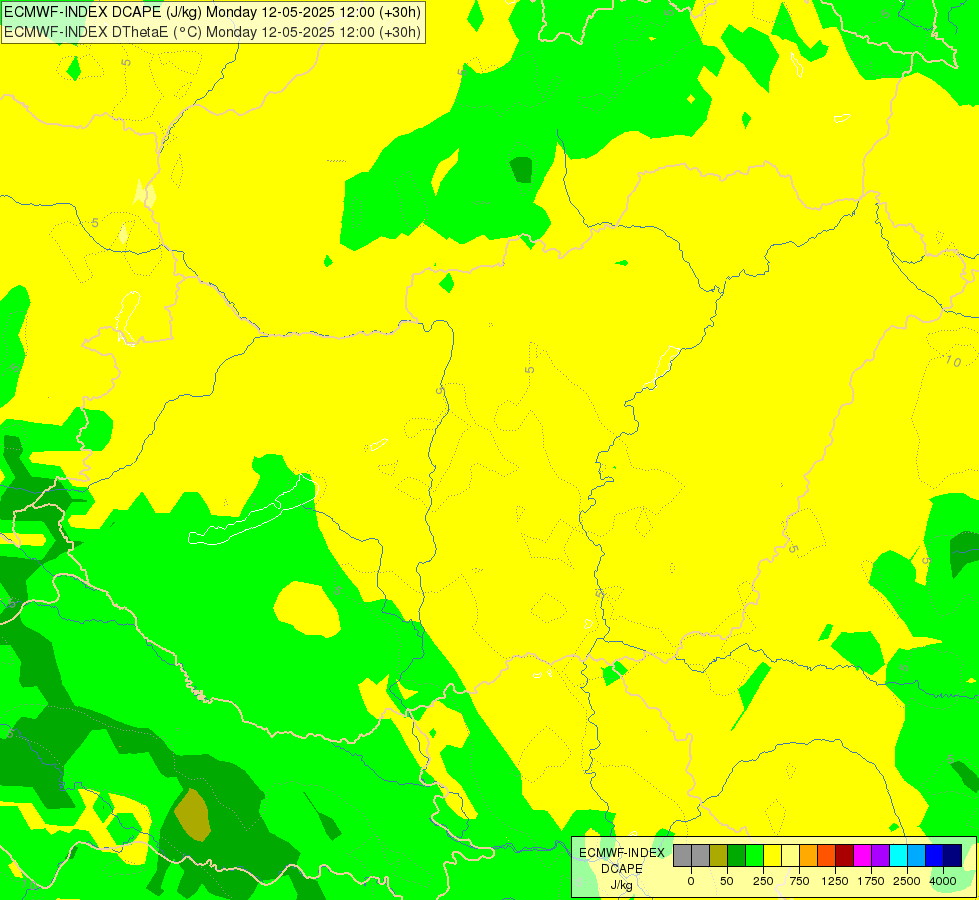979x900 pixels.
Task: Click the legend label '250'
Action: [x=763, y=881]
